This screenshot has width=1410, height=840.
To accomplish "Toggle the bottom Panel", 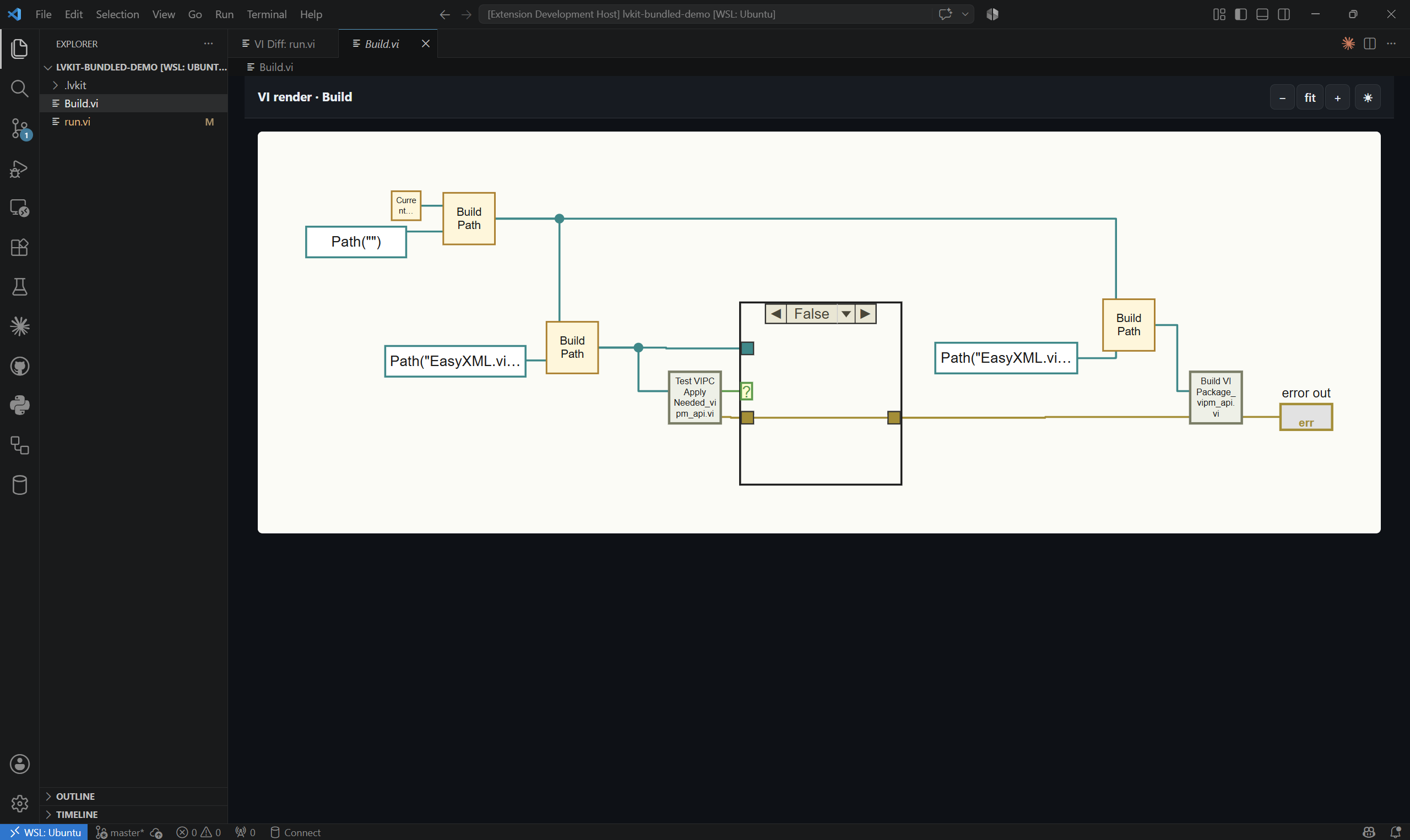I will coord(1262,14).
